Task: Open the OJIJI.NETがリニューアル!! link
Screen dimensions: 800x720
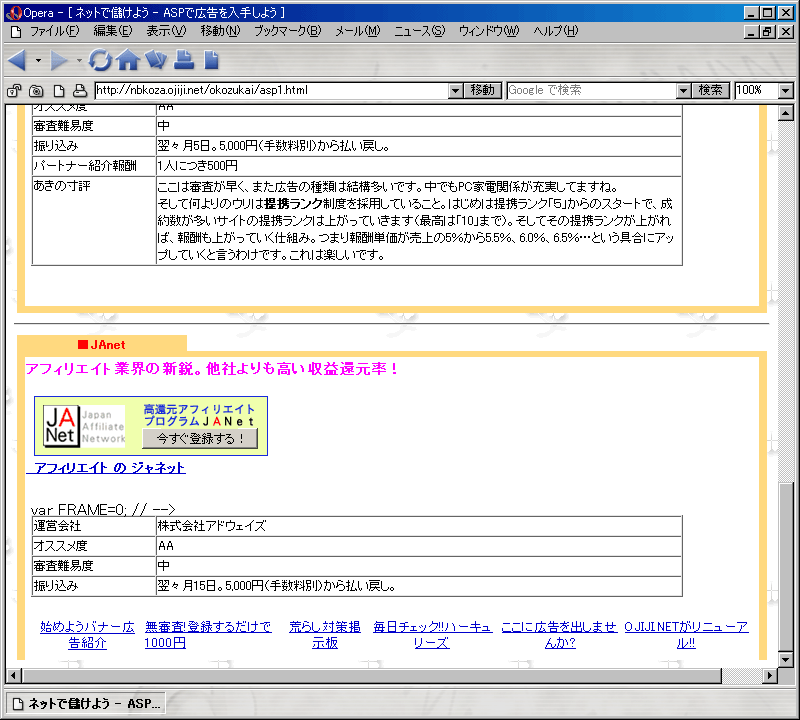Action: point(686,634)
